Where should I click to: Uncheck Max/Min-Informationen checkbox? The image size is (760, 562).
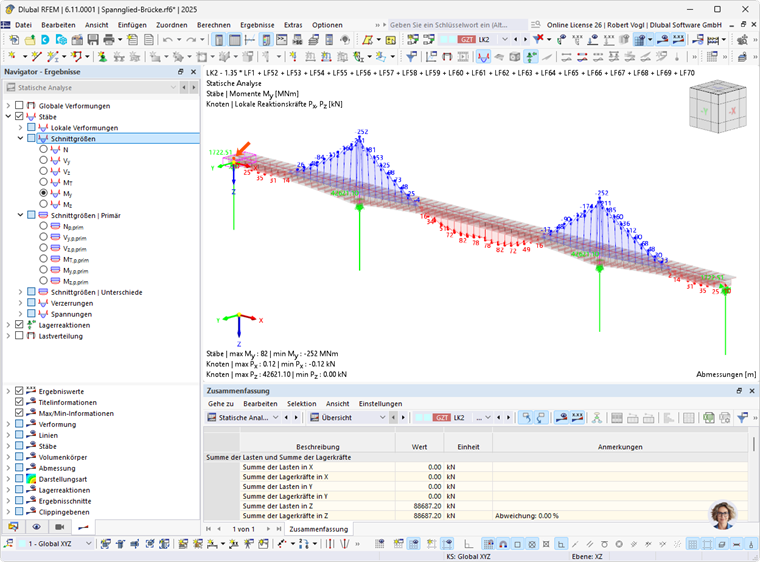(19, 413)
